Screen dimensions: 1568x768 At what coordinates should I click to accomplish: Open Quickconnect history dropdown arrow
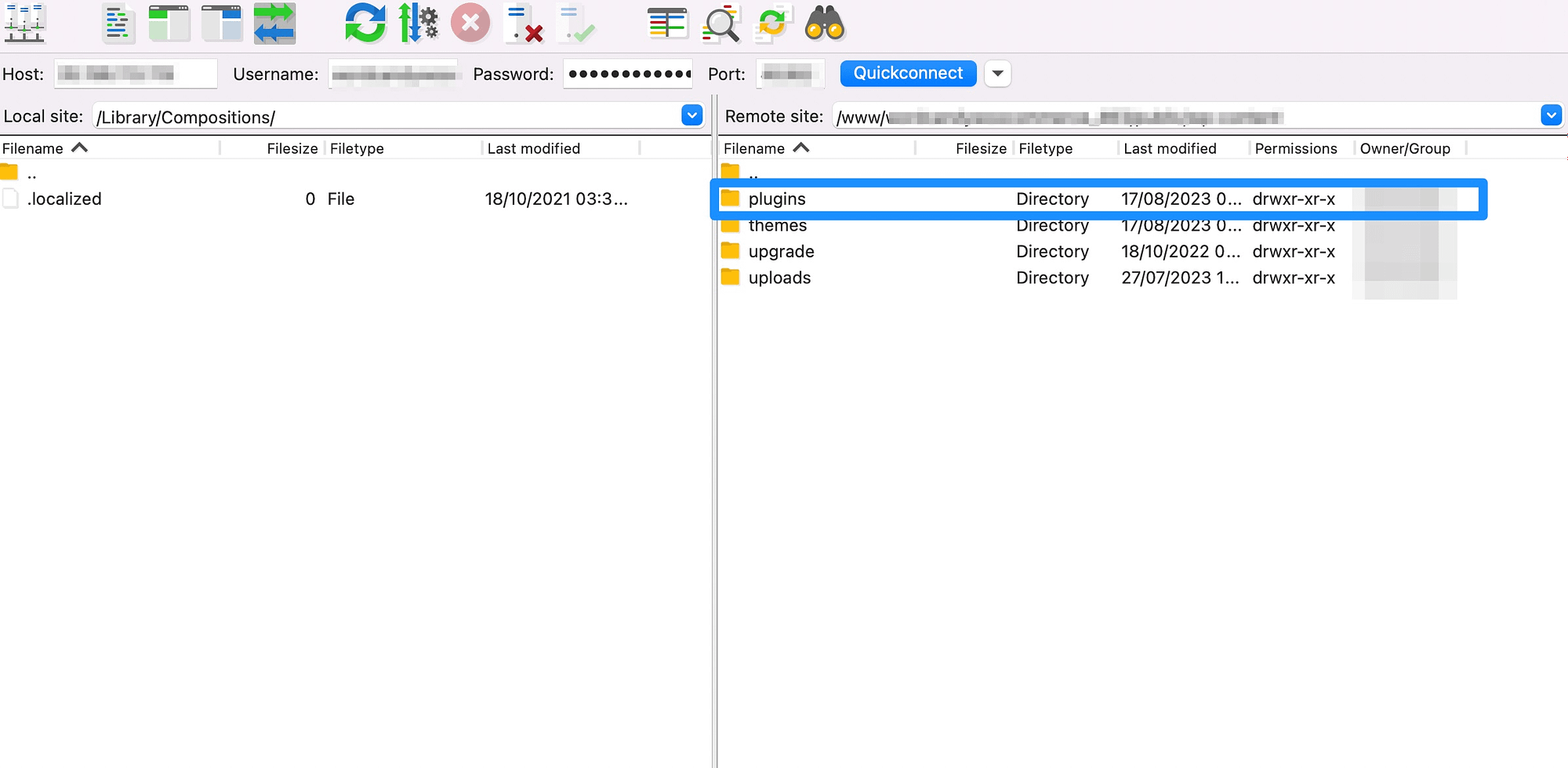997,73
